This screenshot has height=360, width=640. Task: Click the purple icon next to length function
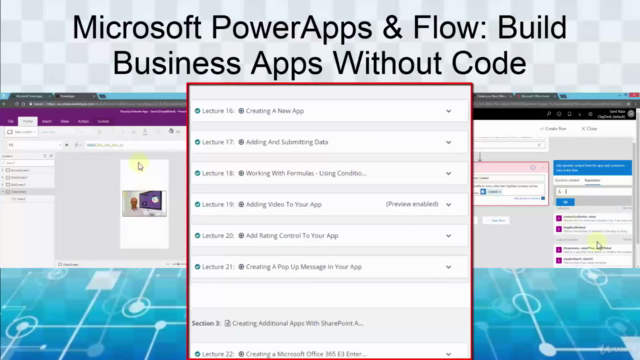pyautogui.click(x=559, y=229)
